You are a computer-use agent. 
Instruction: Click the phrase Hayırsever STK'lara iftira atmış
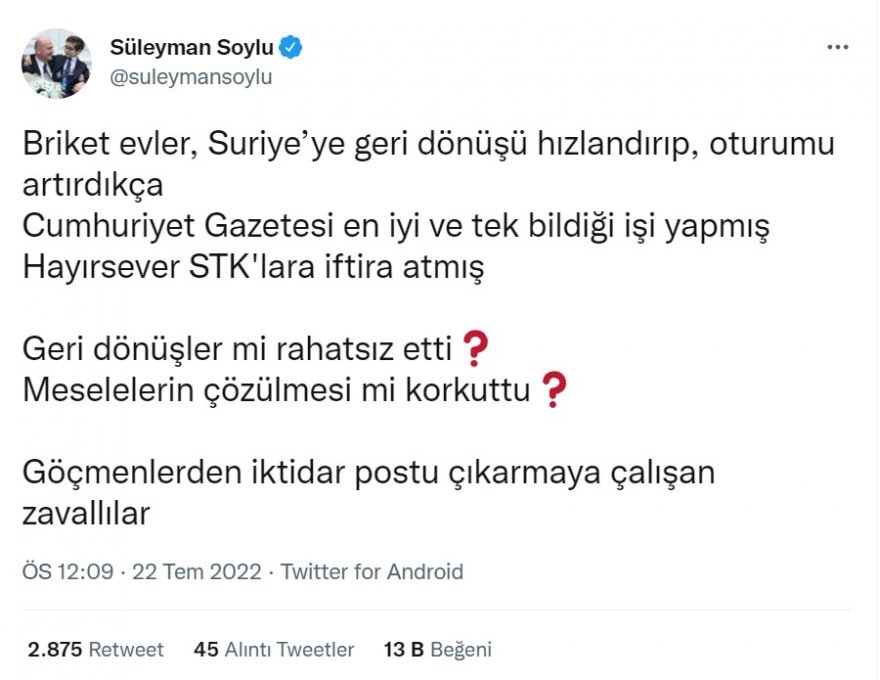tap(253, 266)
